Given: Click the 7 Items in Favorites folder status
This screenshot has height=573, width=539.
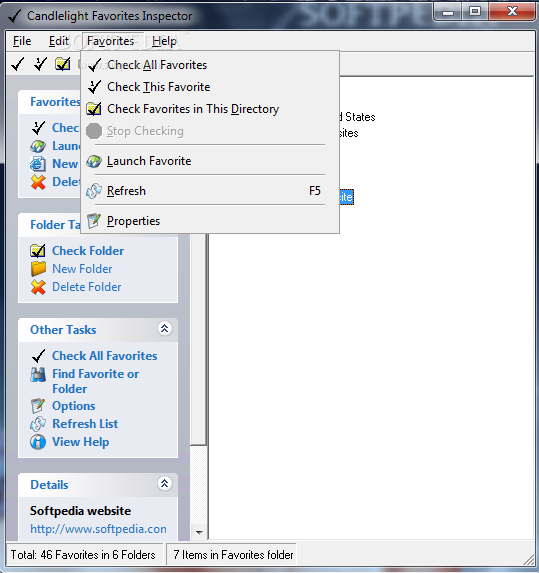Looking at the screenshot, I should pyautogui.click(x=233, y=555).
